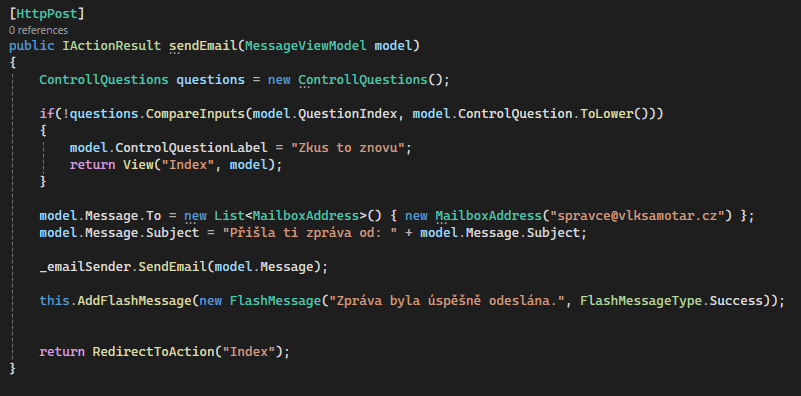Click the _emailSender field
Screen dimensions: 801x396
click(87, 267)
